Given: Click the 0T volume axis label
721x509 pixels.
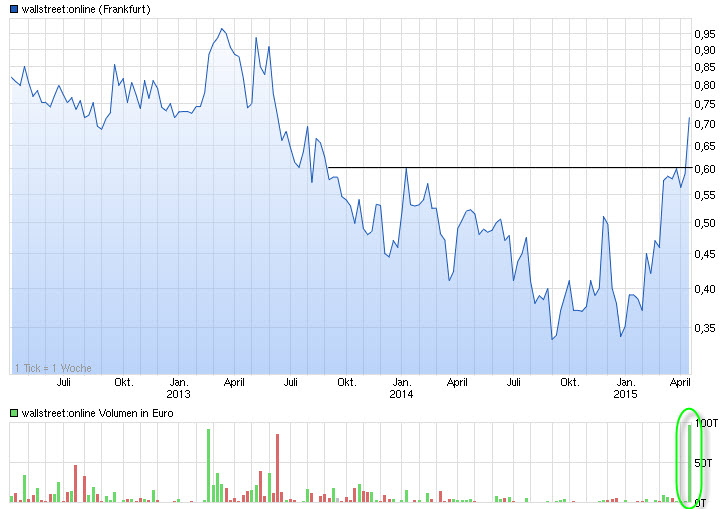Looking at the screenshot, I should click(703, 501).
